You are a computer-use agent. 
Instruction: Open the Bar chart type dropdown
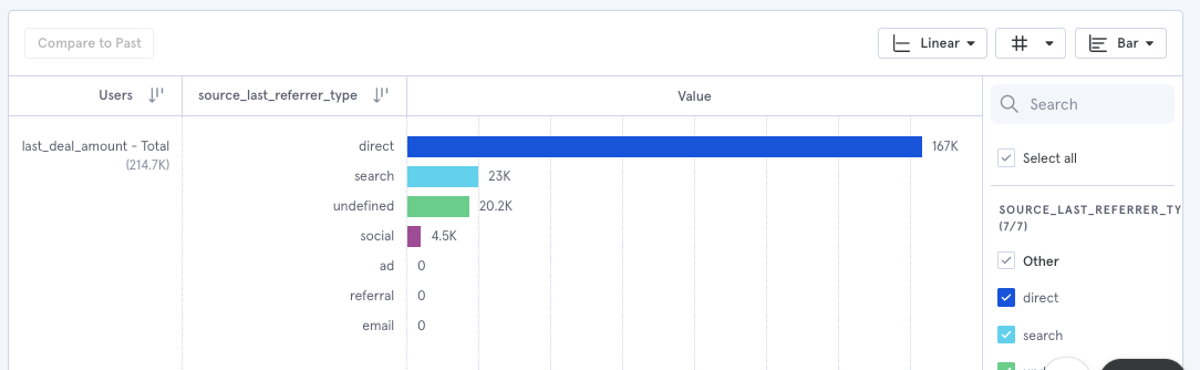tap(1120, 44)
